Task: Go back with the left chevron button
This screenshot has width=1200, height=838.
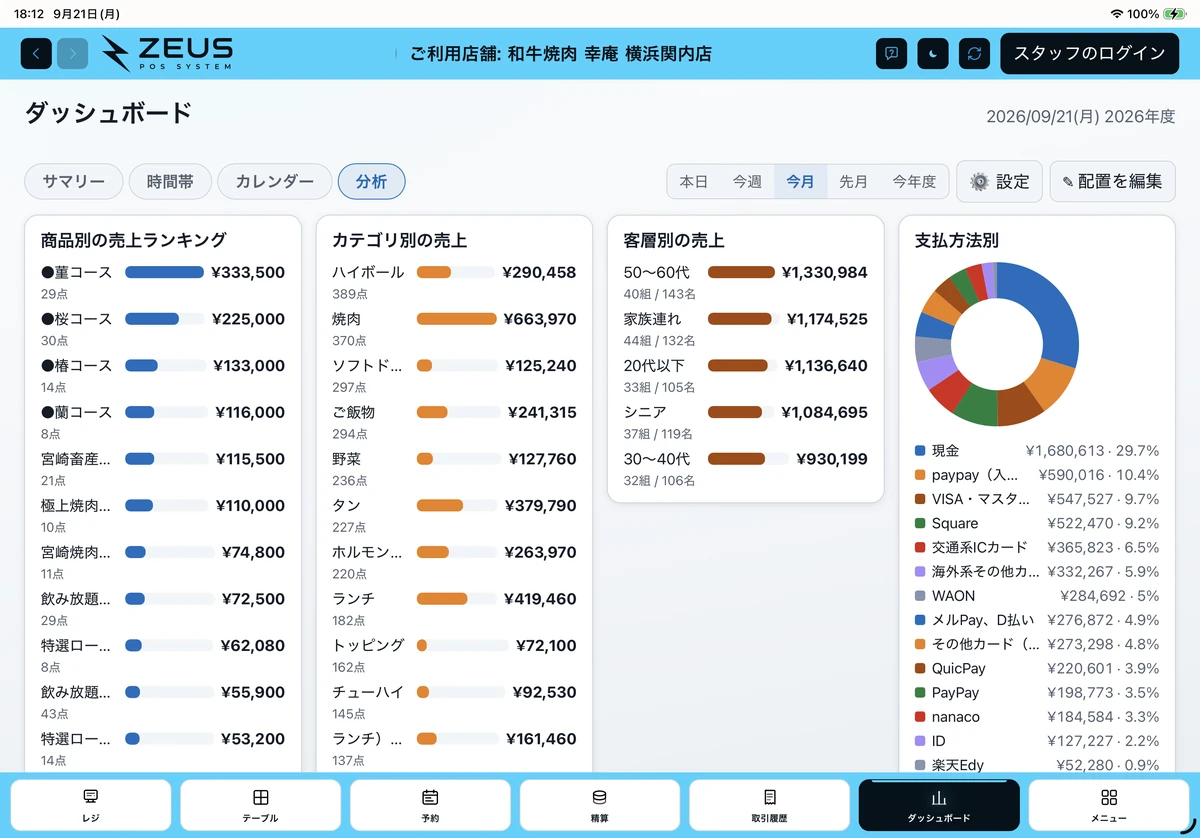Action: (36, 53)
